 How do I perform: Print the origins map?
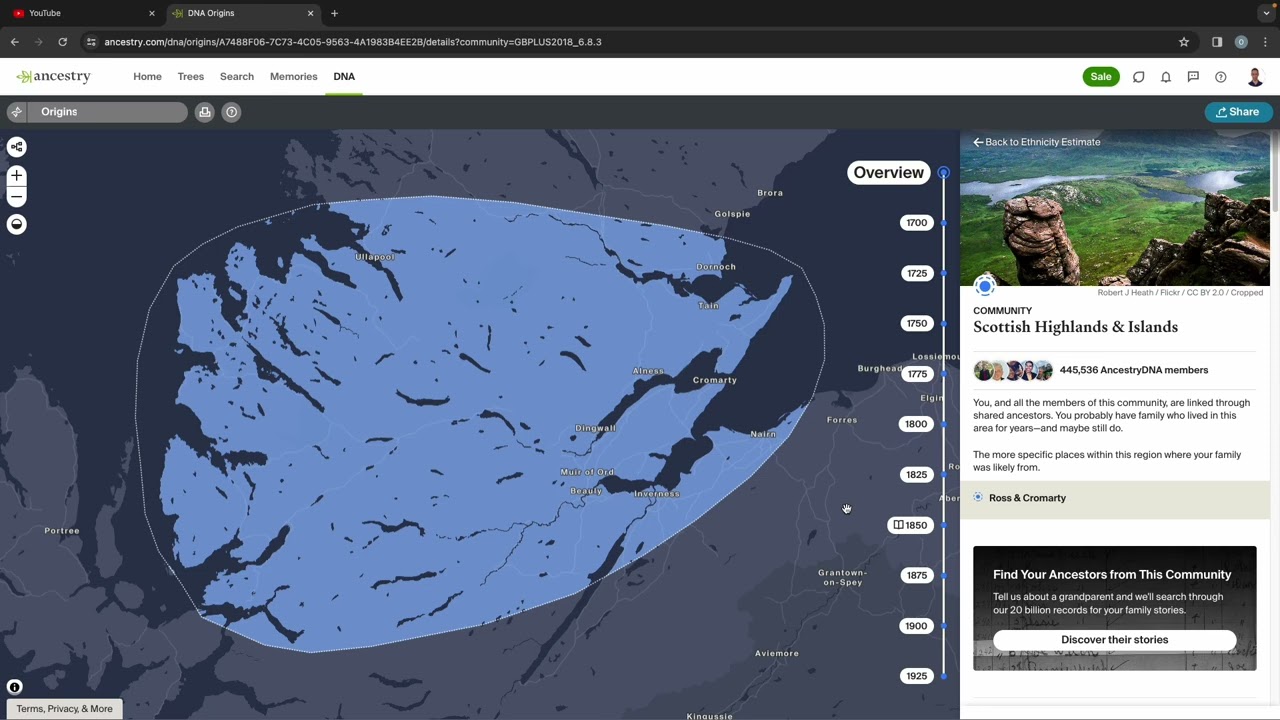point(205,112)
